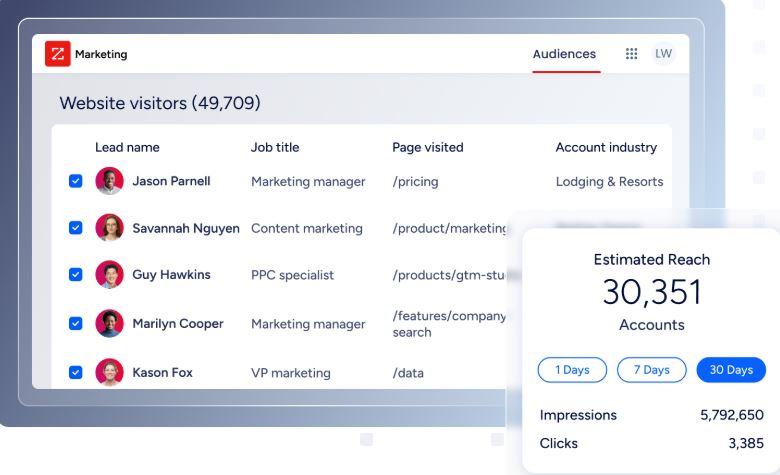
Task: Click Jason Parnell's Marketing manager job title
Action: 308,182
